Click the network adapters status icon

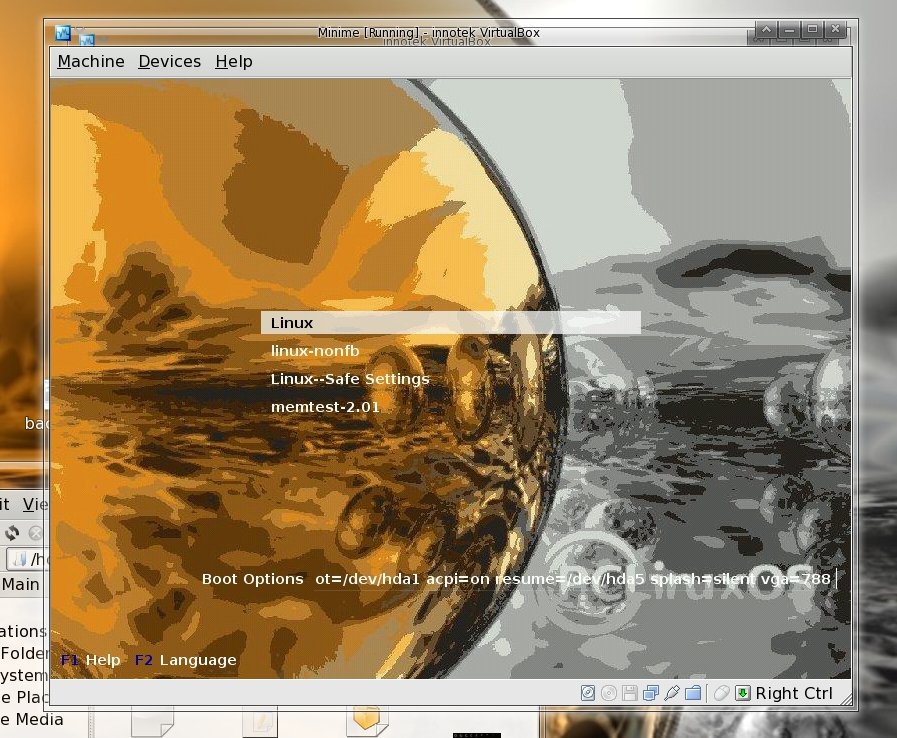(650, 693)
